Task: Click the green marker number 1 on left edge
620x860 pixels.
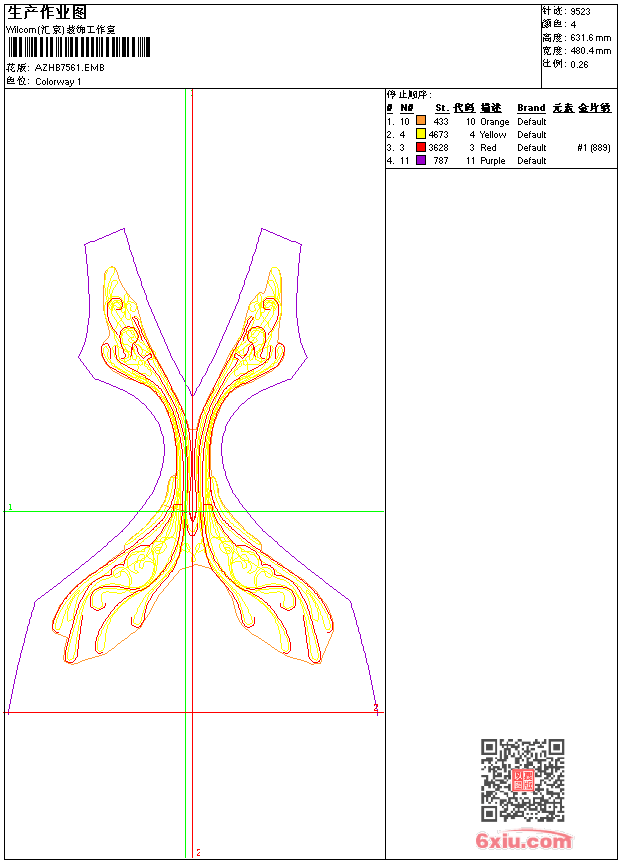Action: tap(11, 508)
